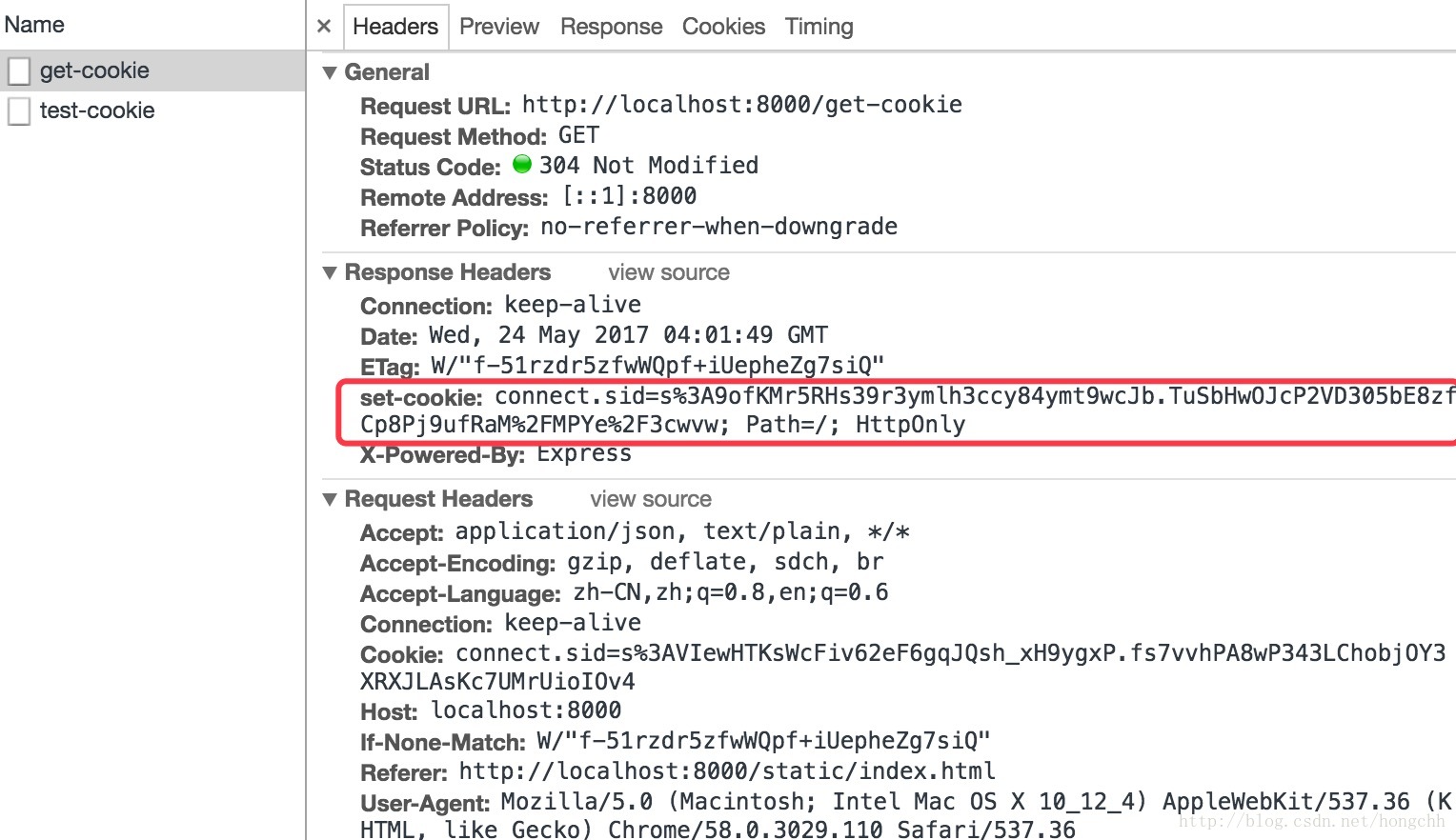Click the Name column header

click(34, 25)
